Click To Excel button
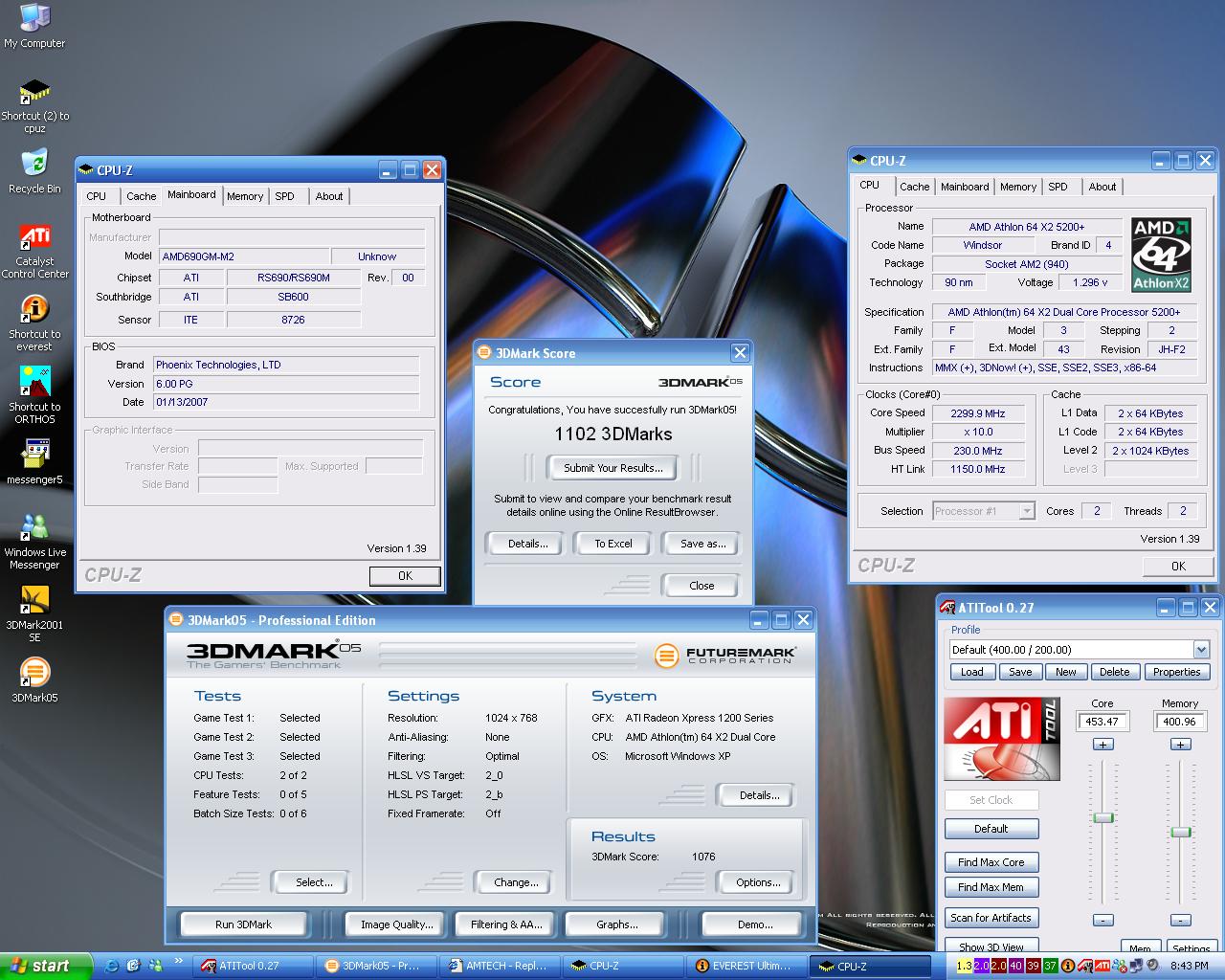 coord(613,544)
